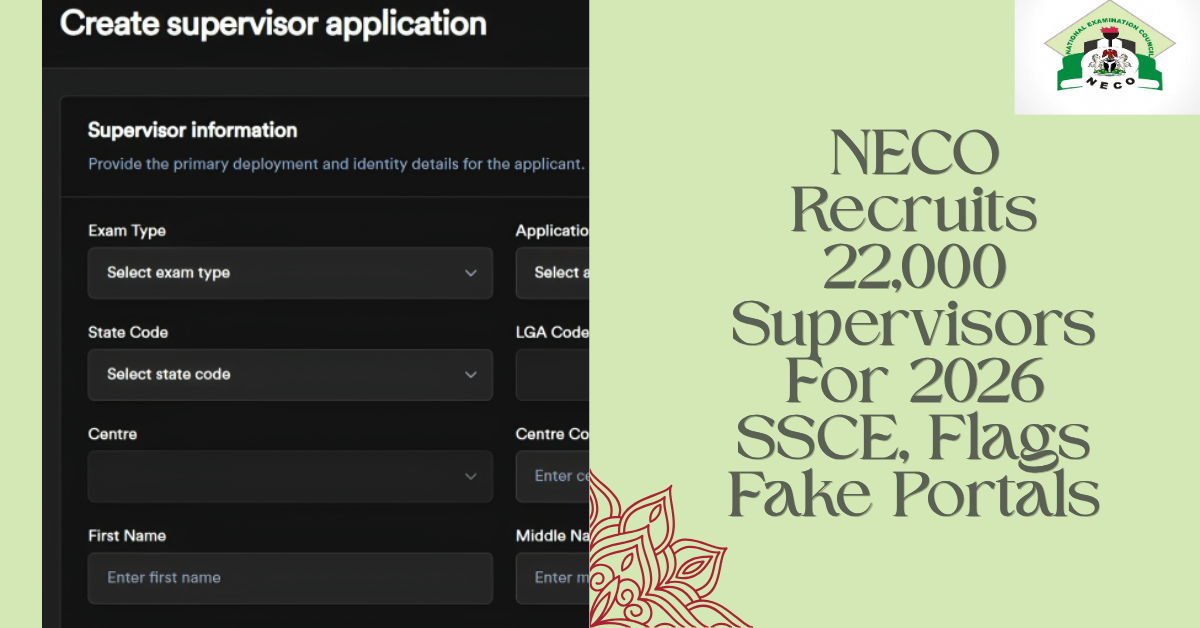Click the 'Exam Type' label
Screen dimensions: 1200x628
point(127,231)
